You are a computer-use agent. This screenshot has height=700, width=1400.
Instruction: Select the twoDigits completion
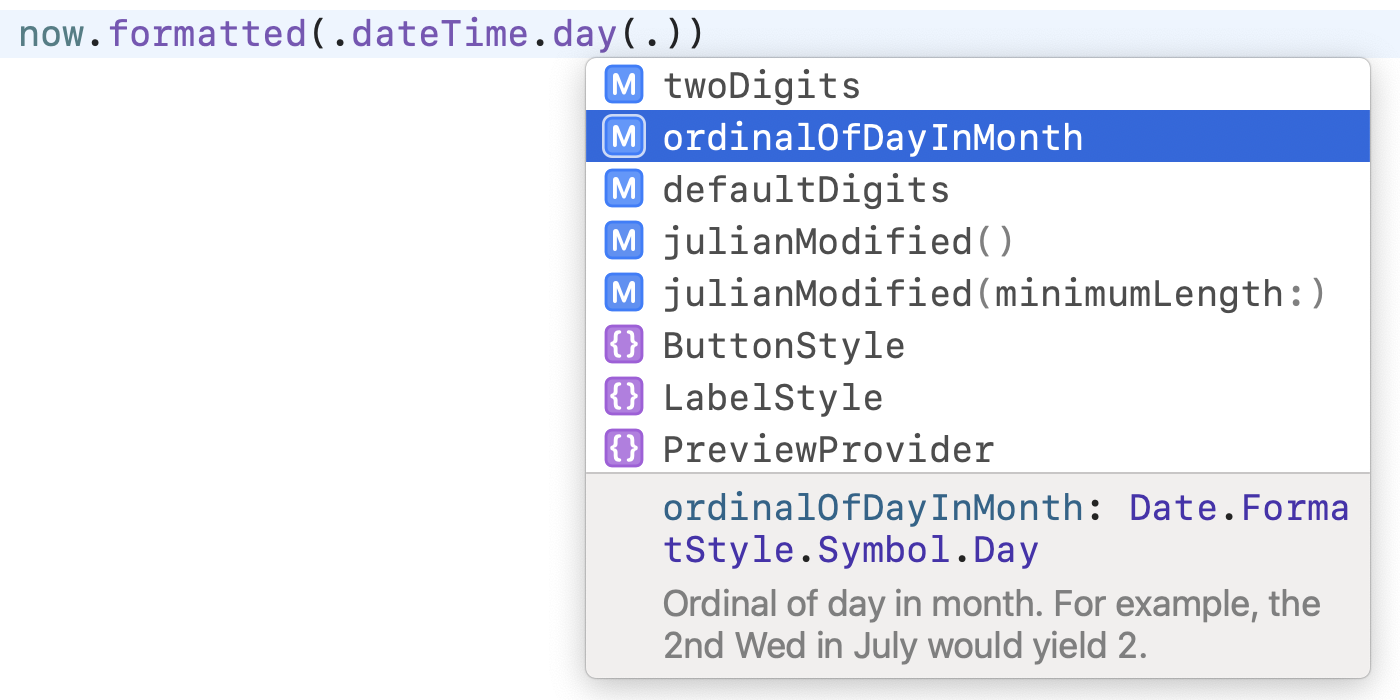761,86
